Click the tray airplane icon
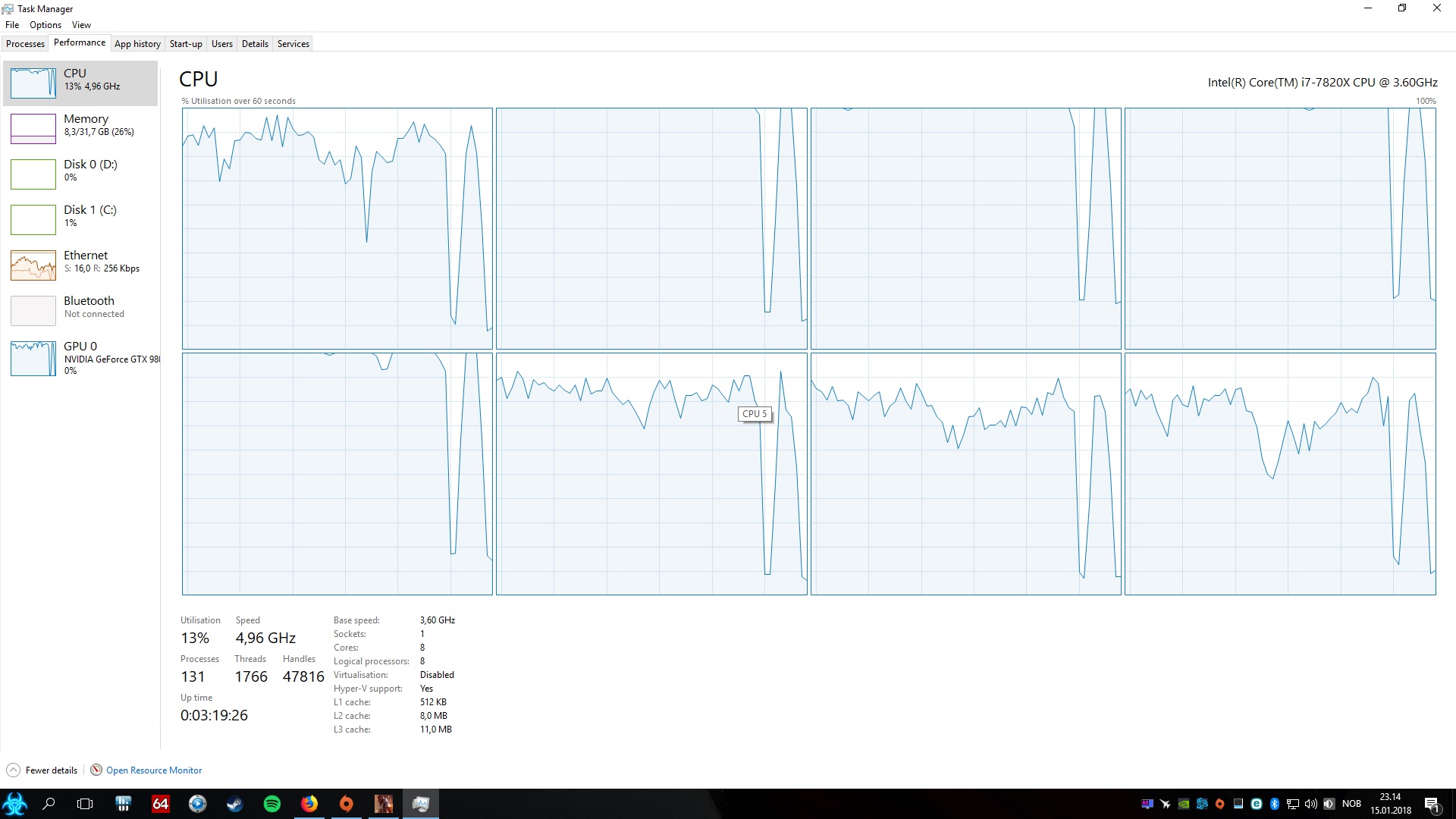This screenshot has width=1456, height=819. pos(1166,804)
